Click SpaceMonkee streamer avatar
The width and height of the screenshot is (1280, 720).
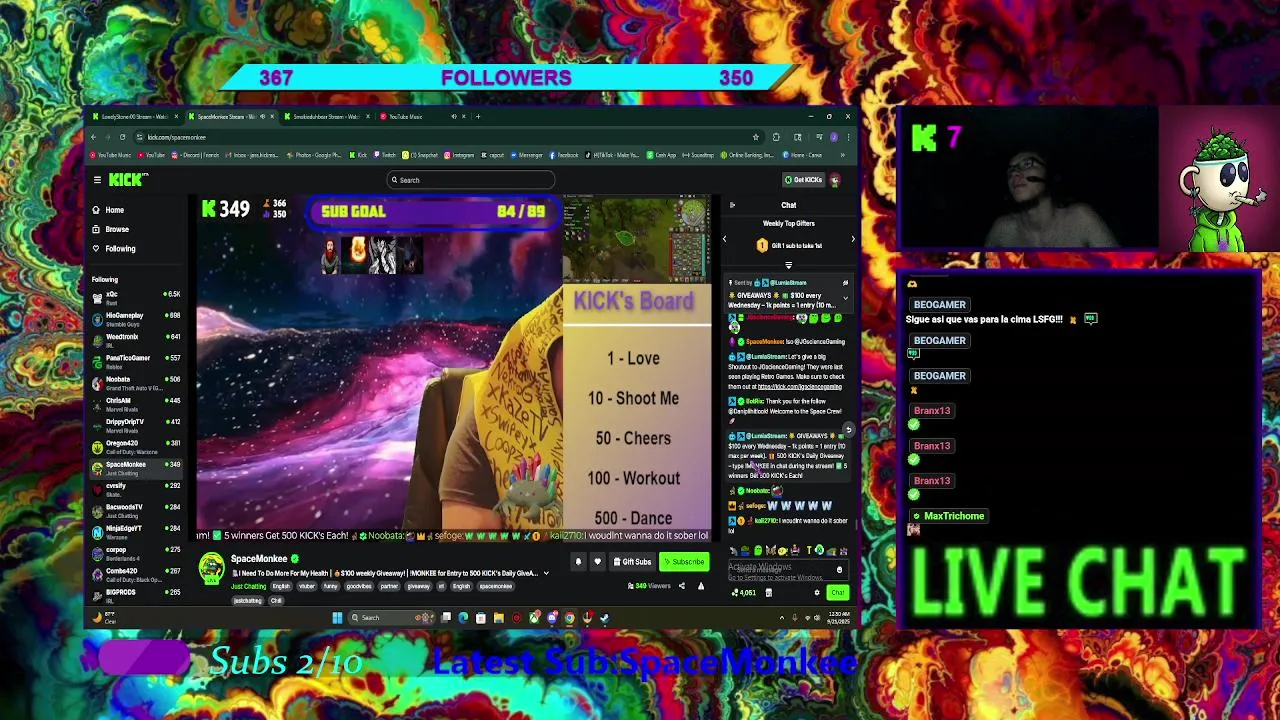point(212,568)
